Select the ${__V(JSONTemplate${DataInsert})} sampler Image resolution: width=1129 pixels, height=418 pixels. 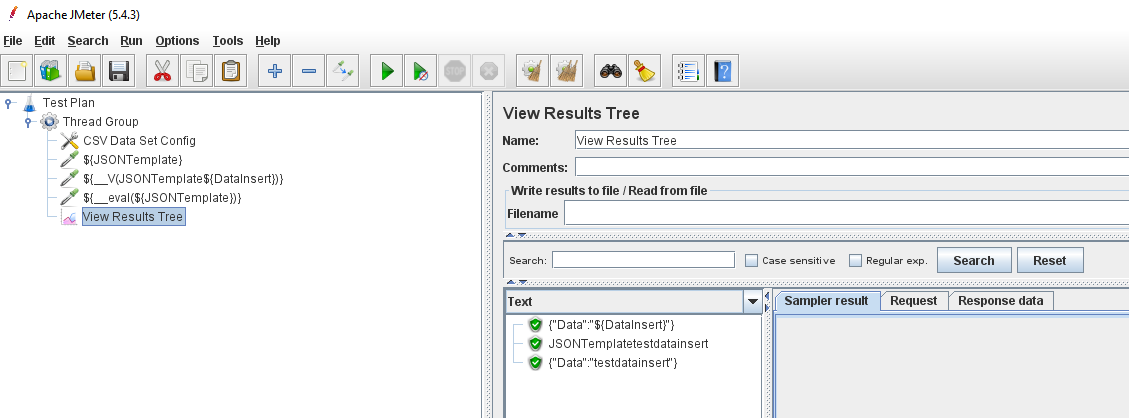click(183, 178)
